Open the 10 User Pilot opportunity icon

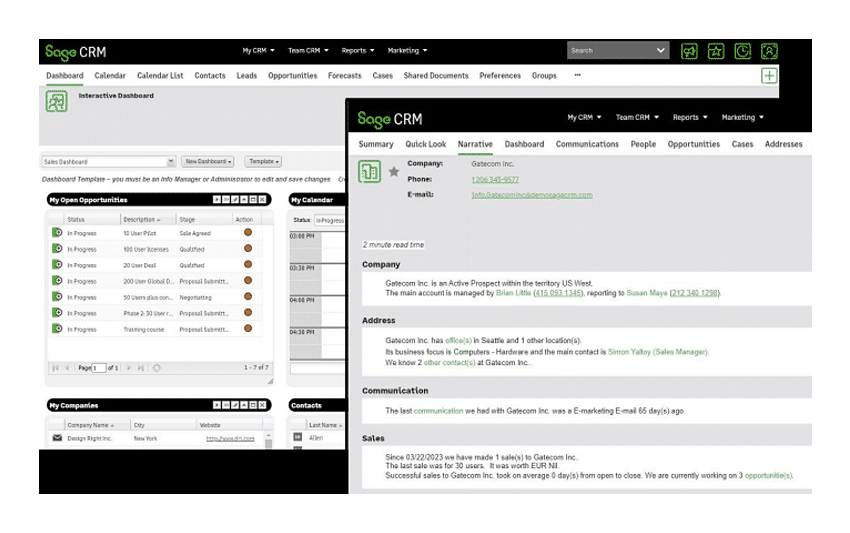tap(57, 233)
